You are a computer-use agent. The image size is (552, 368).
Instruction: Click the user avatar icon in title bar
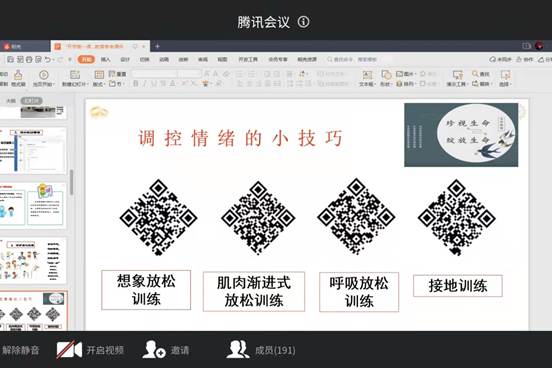coord(539,46)
